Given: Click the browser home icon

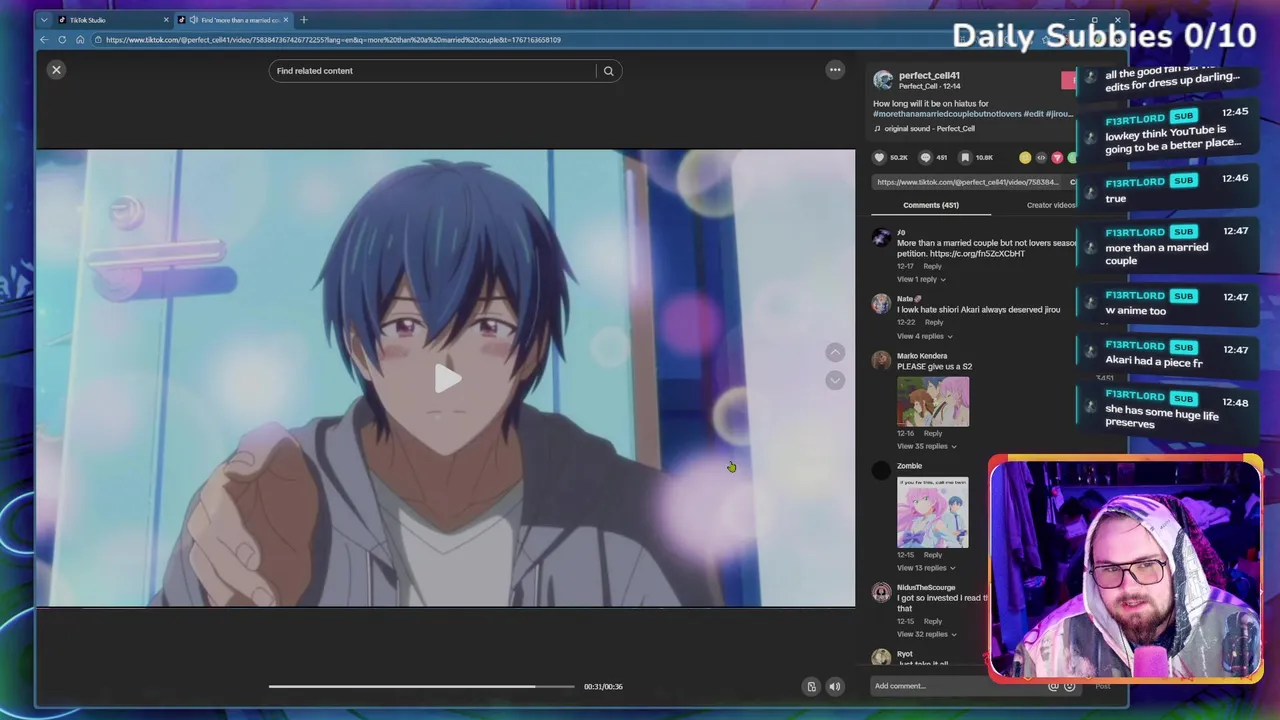Looking at the screenshot, I should pos(80,40).
